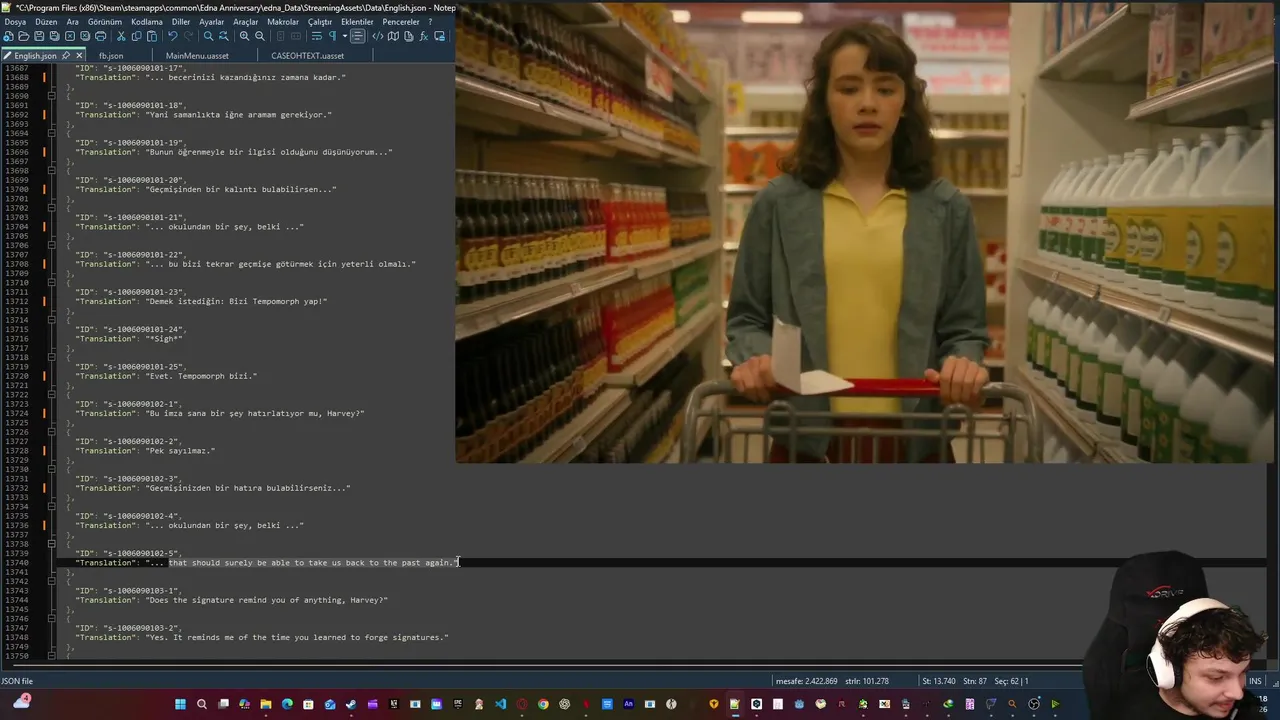Click the line containing "Pek sayılmaz."
This screenshot has height=720, width=1280.
(x=145, y=451)
